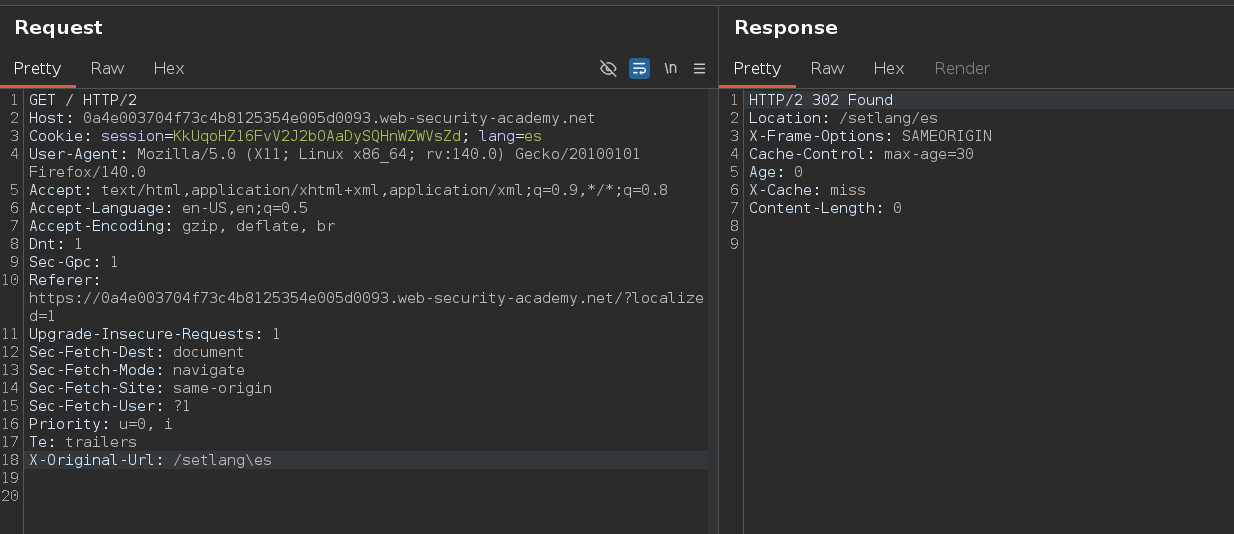Click the Priority: u=0, i header
The height and width of the screenshot is (534, 1234).
click(101, 424)
